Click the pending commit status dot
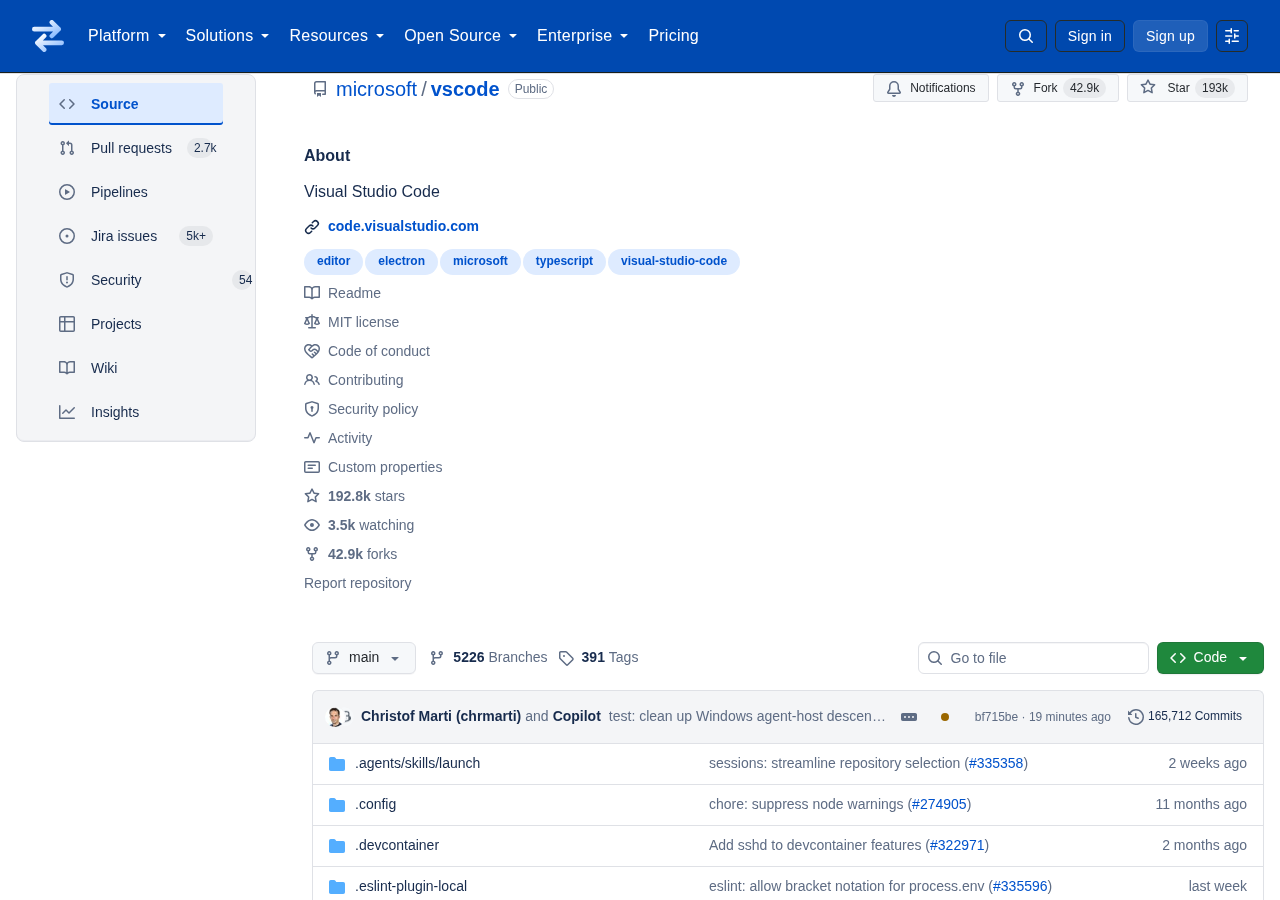 click(x=945, y=717)
